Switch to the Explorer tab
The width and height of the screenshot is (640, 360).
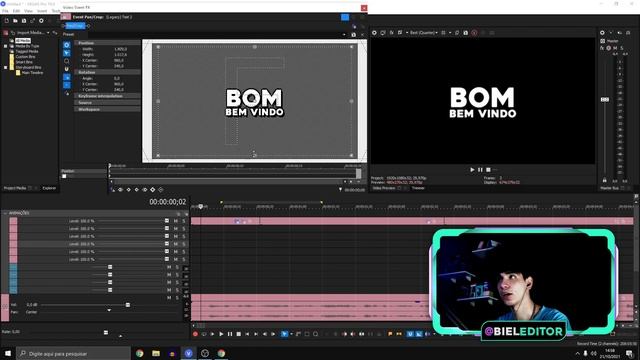coord(49,188)
